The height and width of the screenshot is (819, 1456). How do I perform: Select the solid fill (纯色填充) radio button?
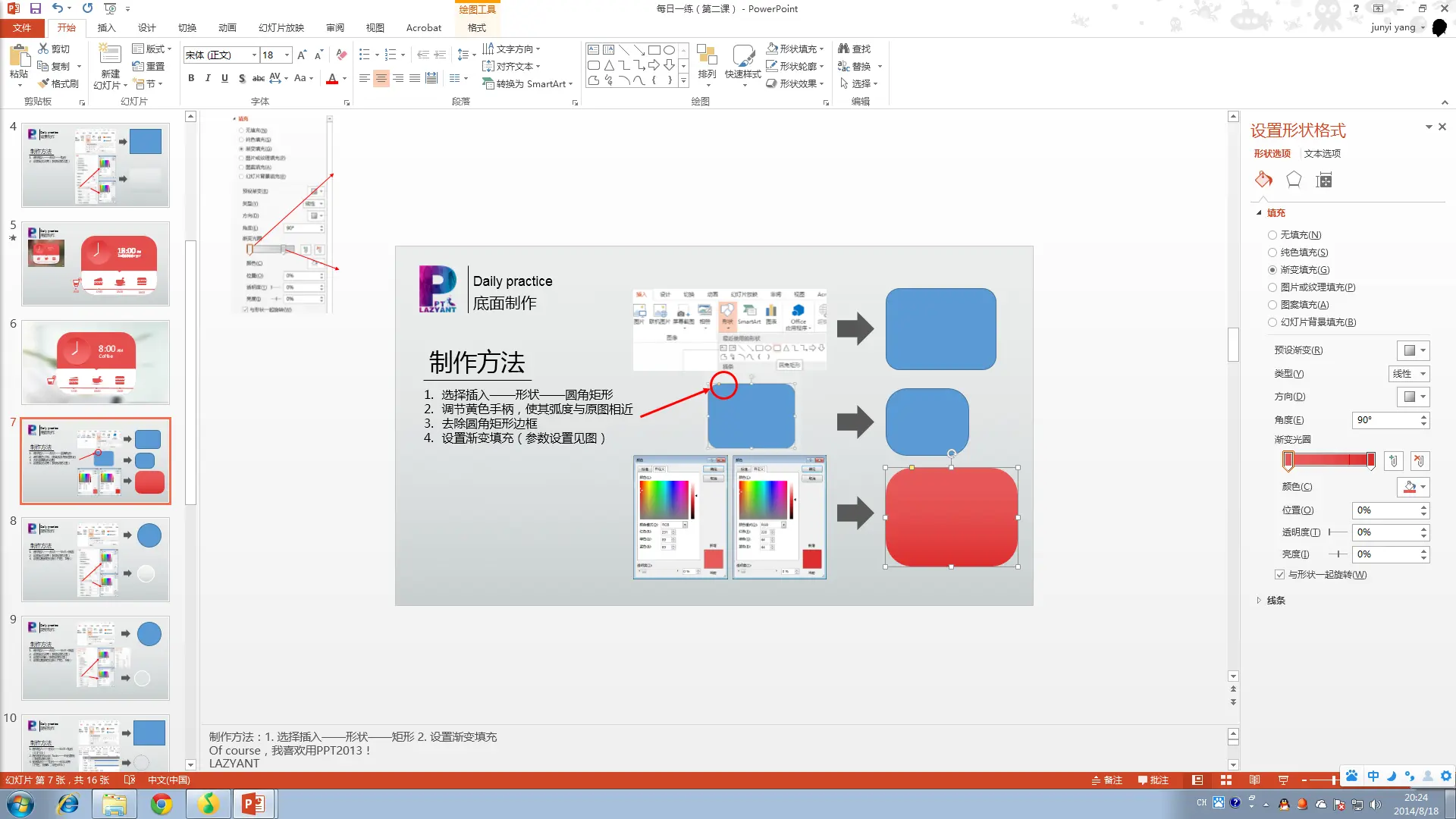click(1272, 253)
